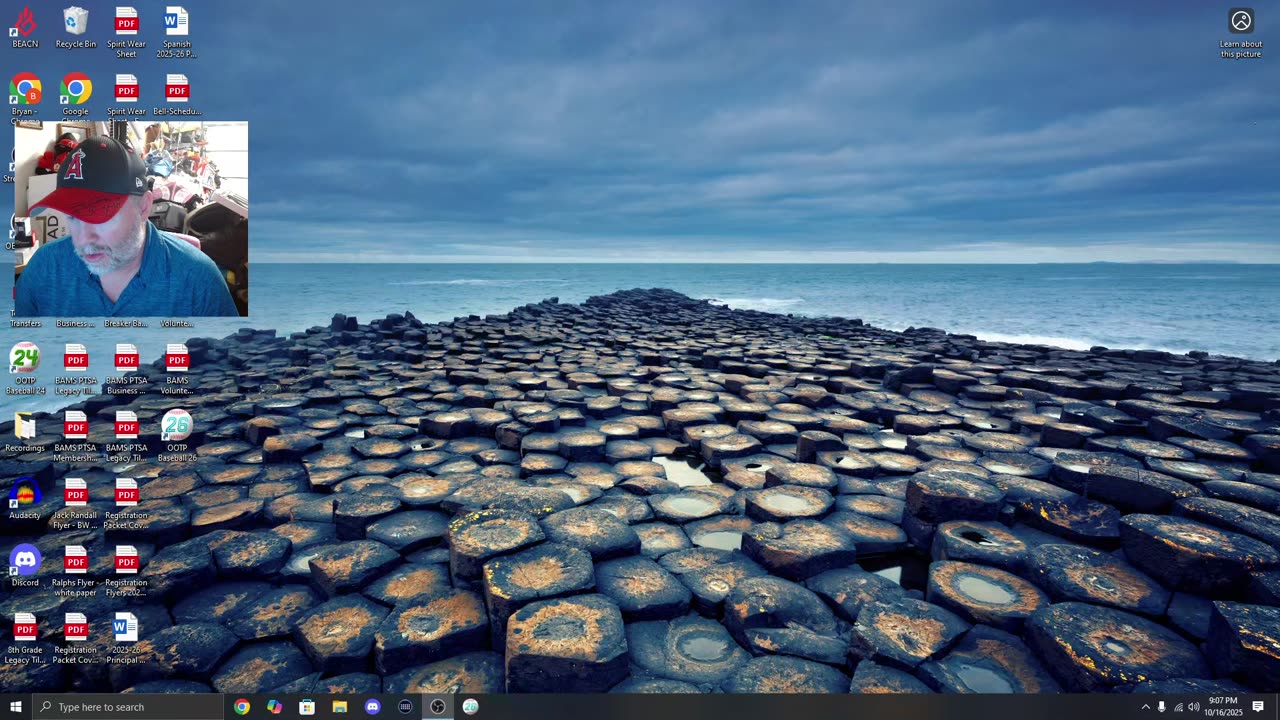The height and width of the screenshot is (720, 1280).
Task: Select the Spanish 2025-26 Word document
Action: tap(177, 33)
